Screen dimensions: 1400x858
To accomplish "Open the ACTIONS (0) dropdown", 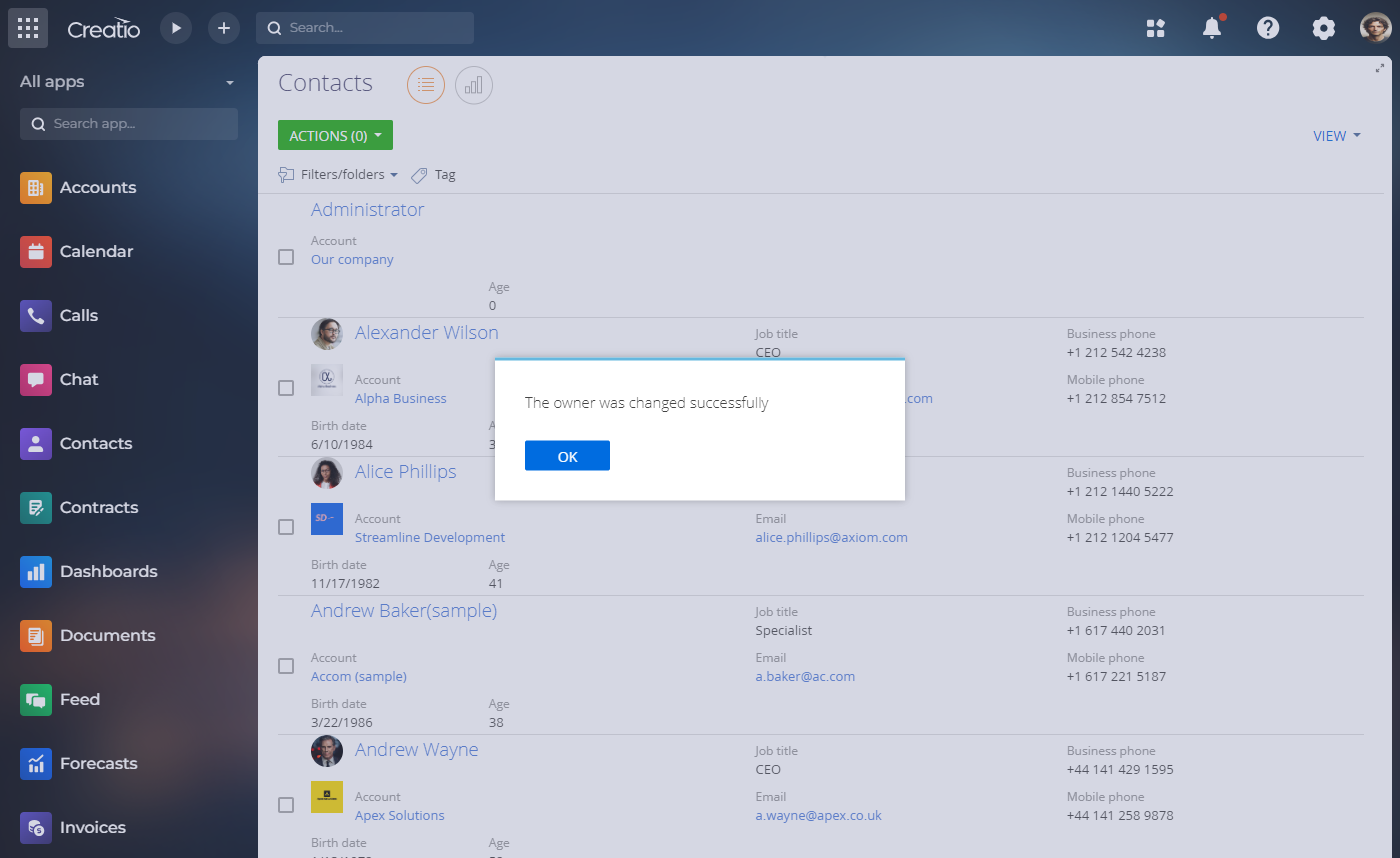I will (335, 136).
